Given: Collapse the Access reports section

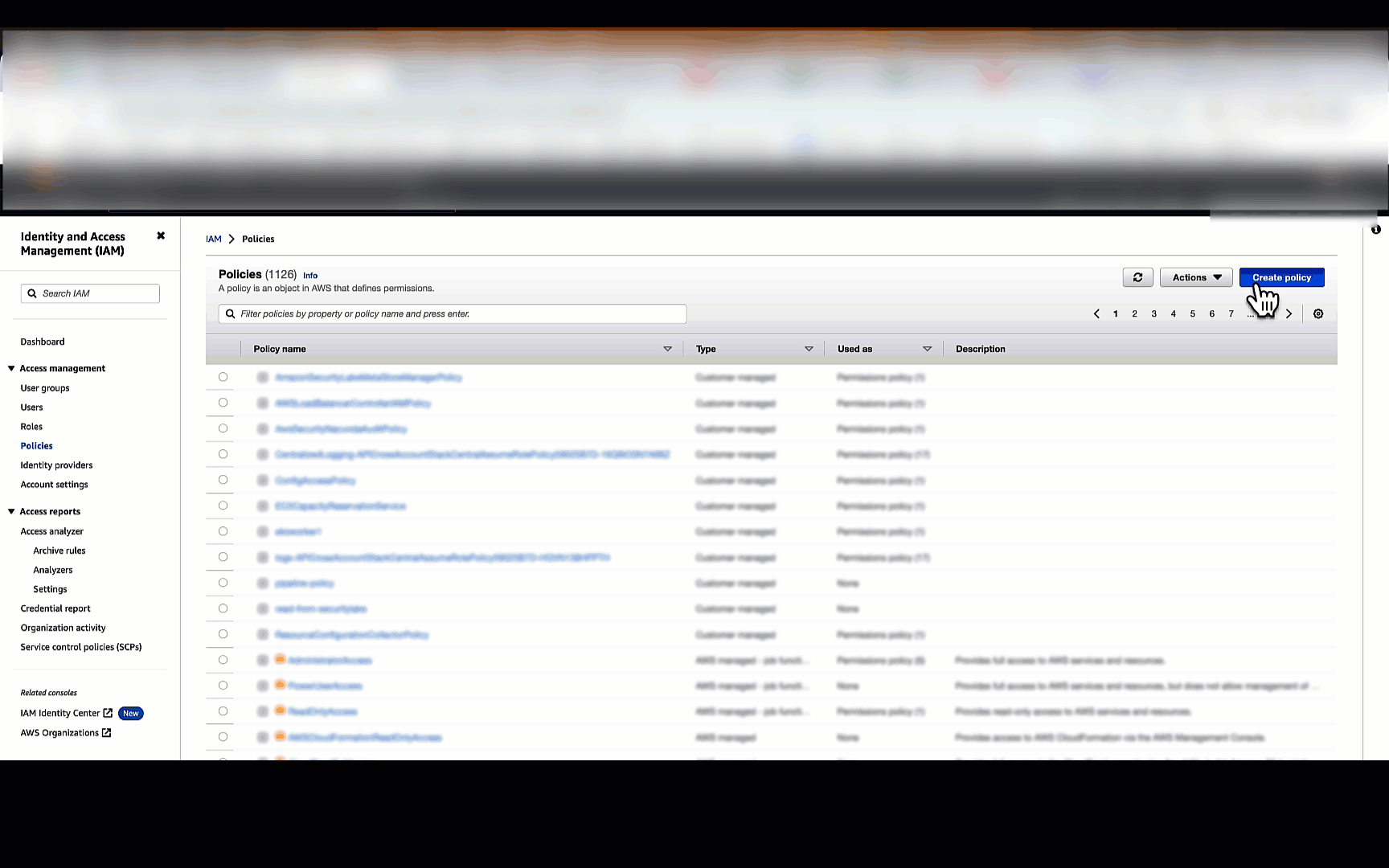Looking at the screenshot, I should (x=11, y=511).
